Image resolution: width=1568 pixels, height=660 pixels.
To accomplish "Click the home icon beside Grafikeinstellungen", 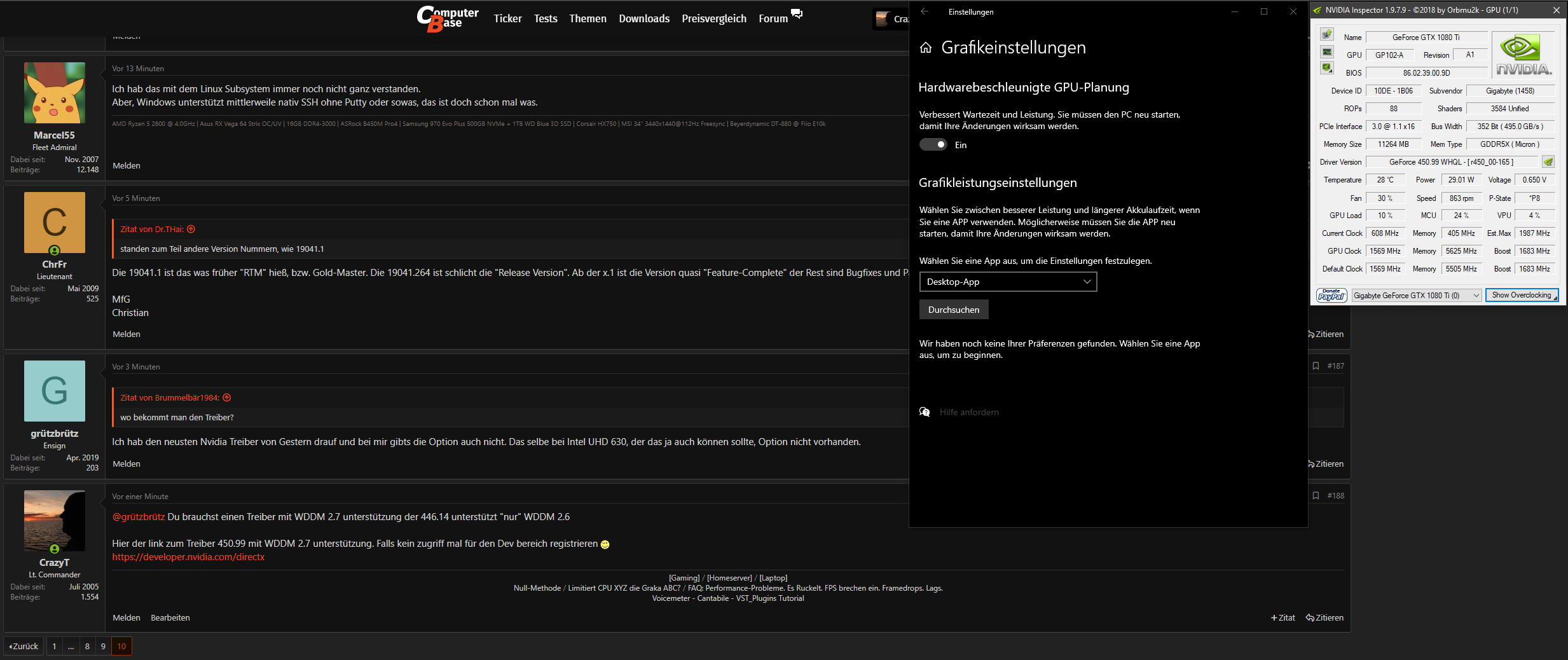I will click(926, 48).
